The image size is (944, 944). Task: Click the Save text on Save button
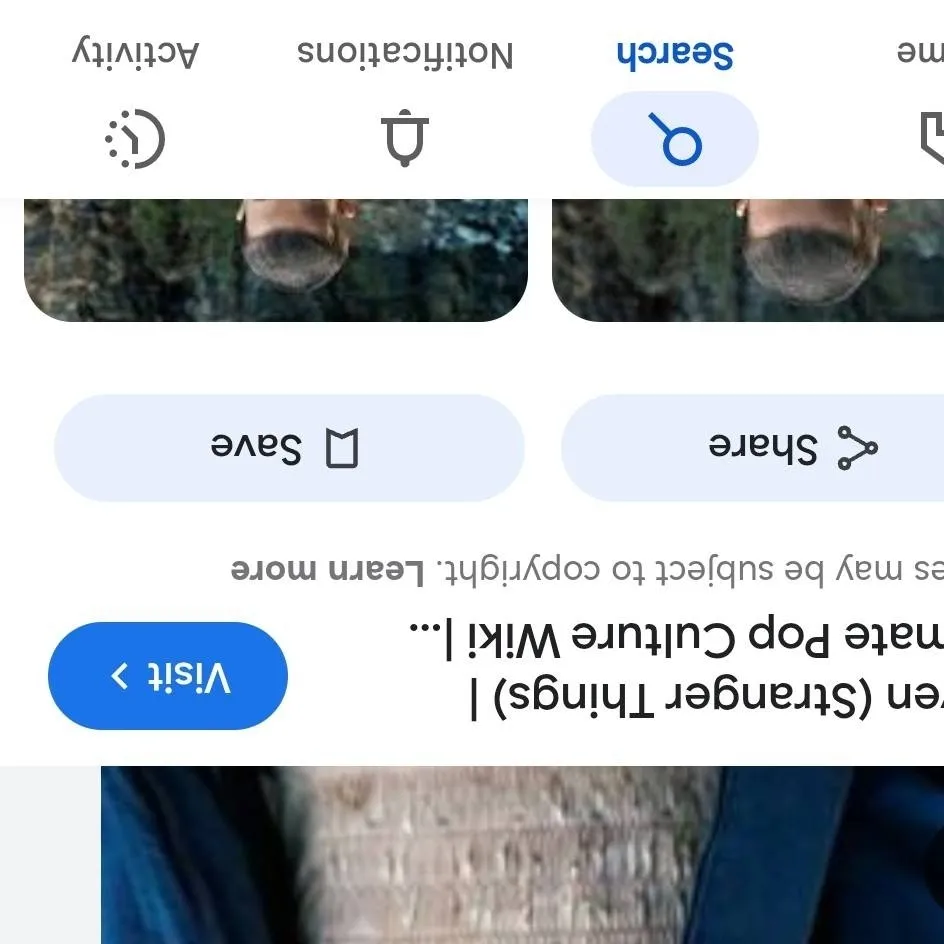[x=256, y=449]
